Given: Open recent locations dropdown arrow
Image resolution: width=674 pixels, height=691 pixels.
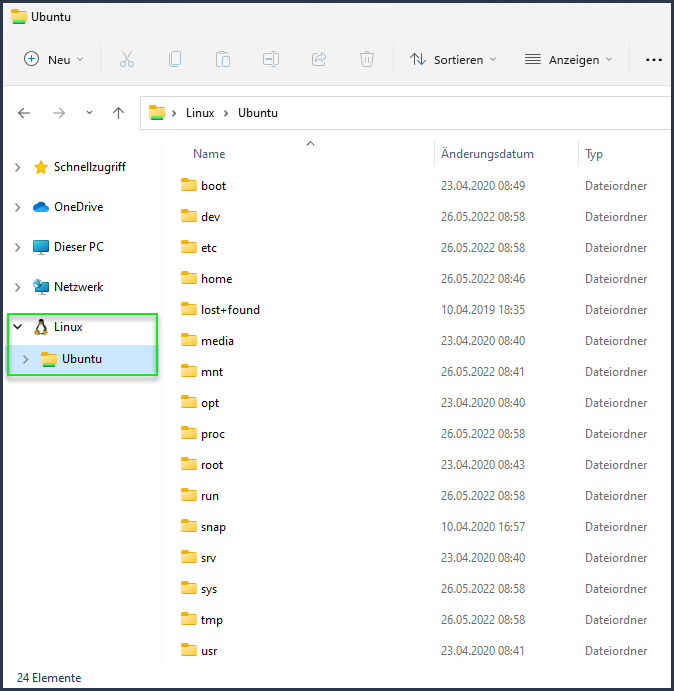Looking at the screenshot, I should (89, 113).
